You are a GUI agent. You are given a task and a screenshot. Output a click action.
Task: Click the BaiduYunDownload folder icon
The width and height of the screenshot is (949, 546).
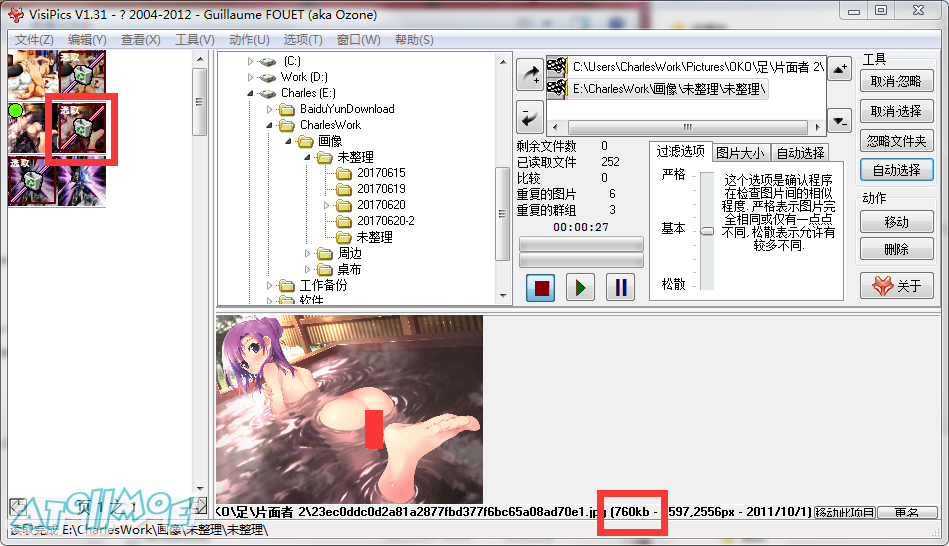(x=286, y=109)
